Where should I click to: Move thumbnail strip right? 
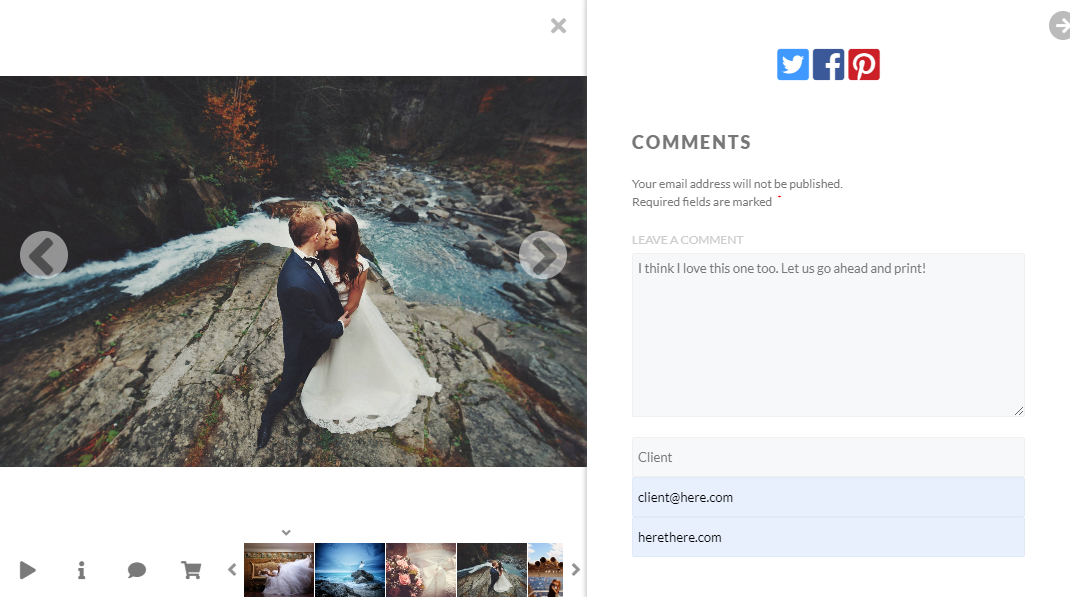[x=576, y=569]
